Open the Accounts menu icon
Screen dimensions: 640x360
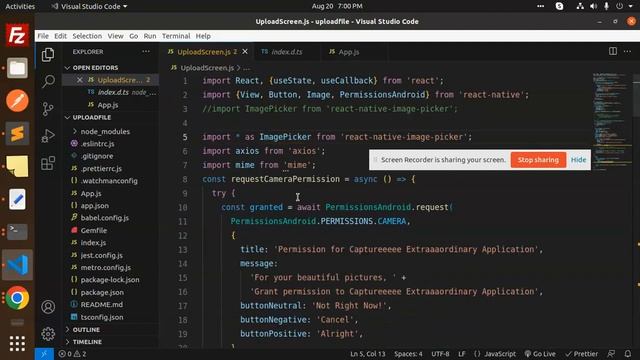(x=48, y=307)
